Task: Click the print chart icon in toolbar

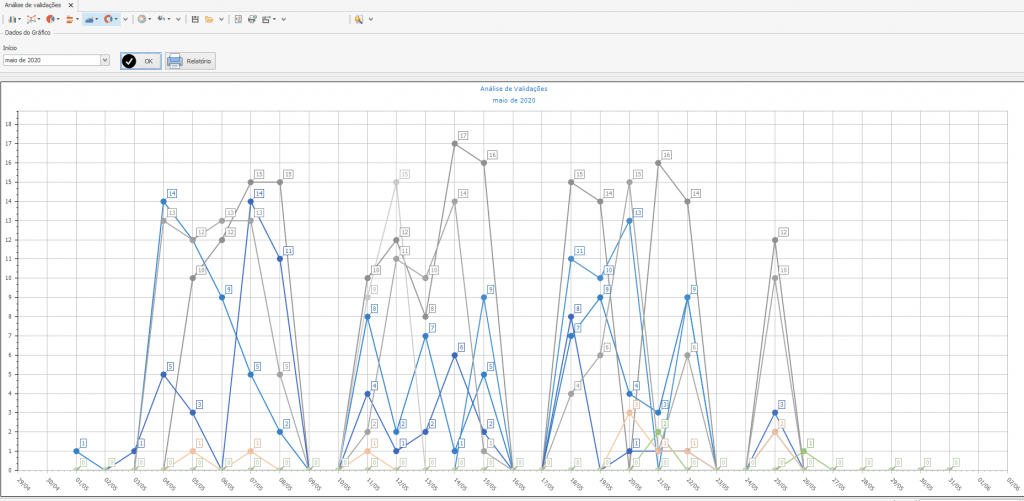Action: pos(252,19)
